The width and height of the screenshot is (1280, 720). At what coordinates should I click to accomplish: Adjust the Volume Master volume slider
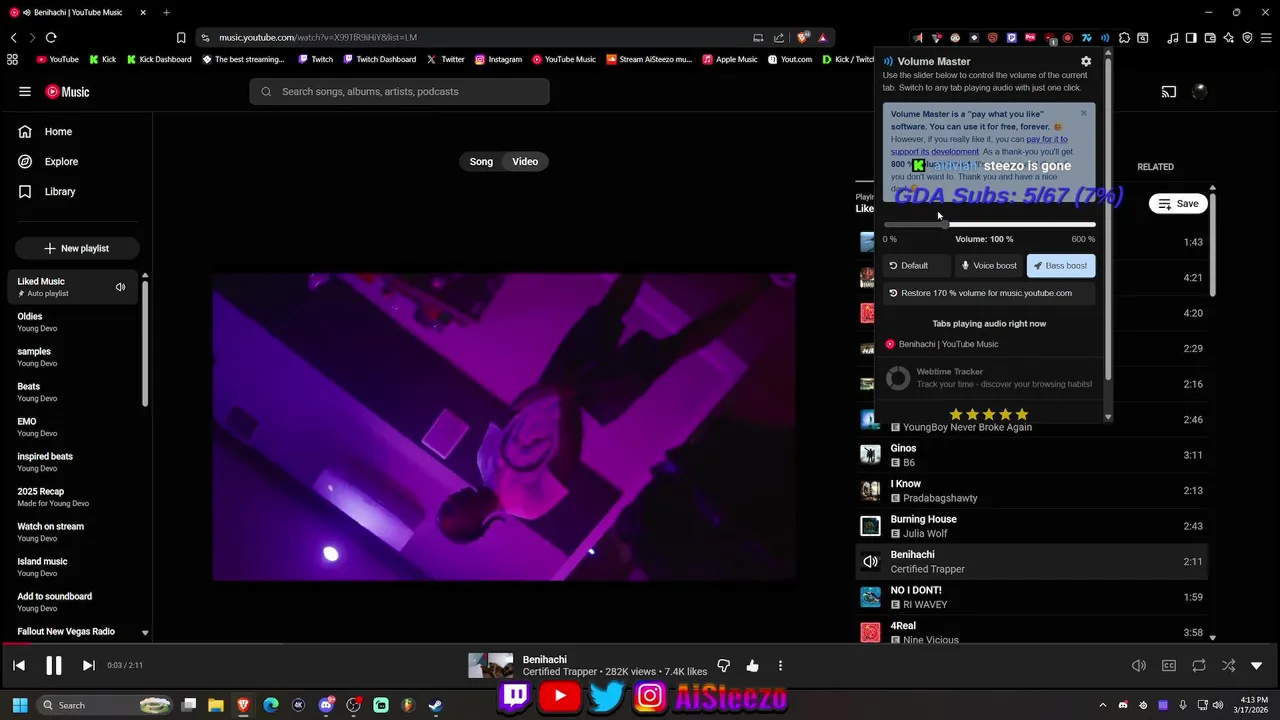[989, 224]
